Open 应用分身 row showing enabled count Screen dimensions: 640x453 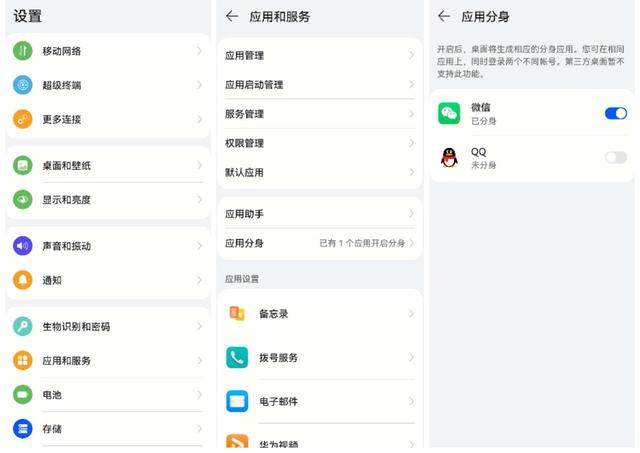[x=318, y=243]
